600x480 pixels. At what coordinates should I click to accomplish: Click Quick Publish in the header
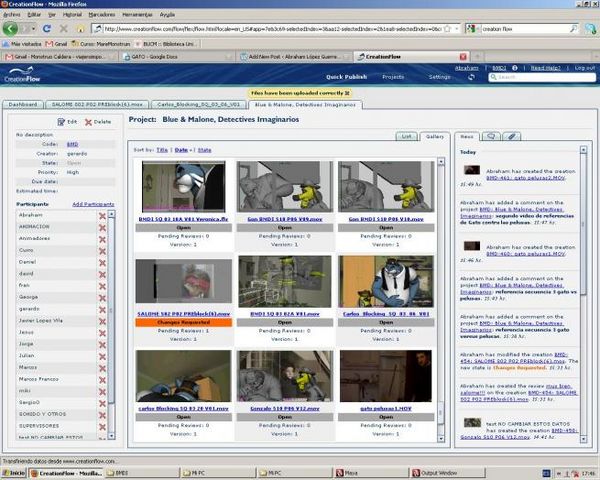(346, 77)
